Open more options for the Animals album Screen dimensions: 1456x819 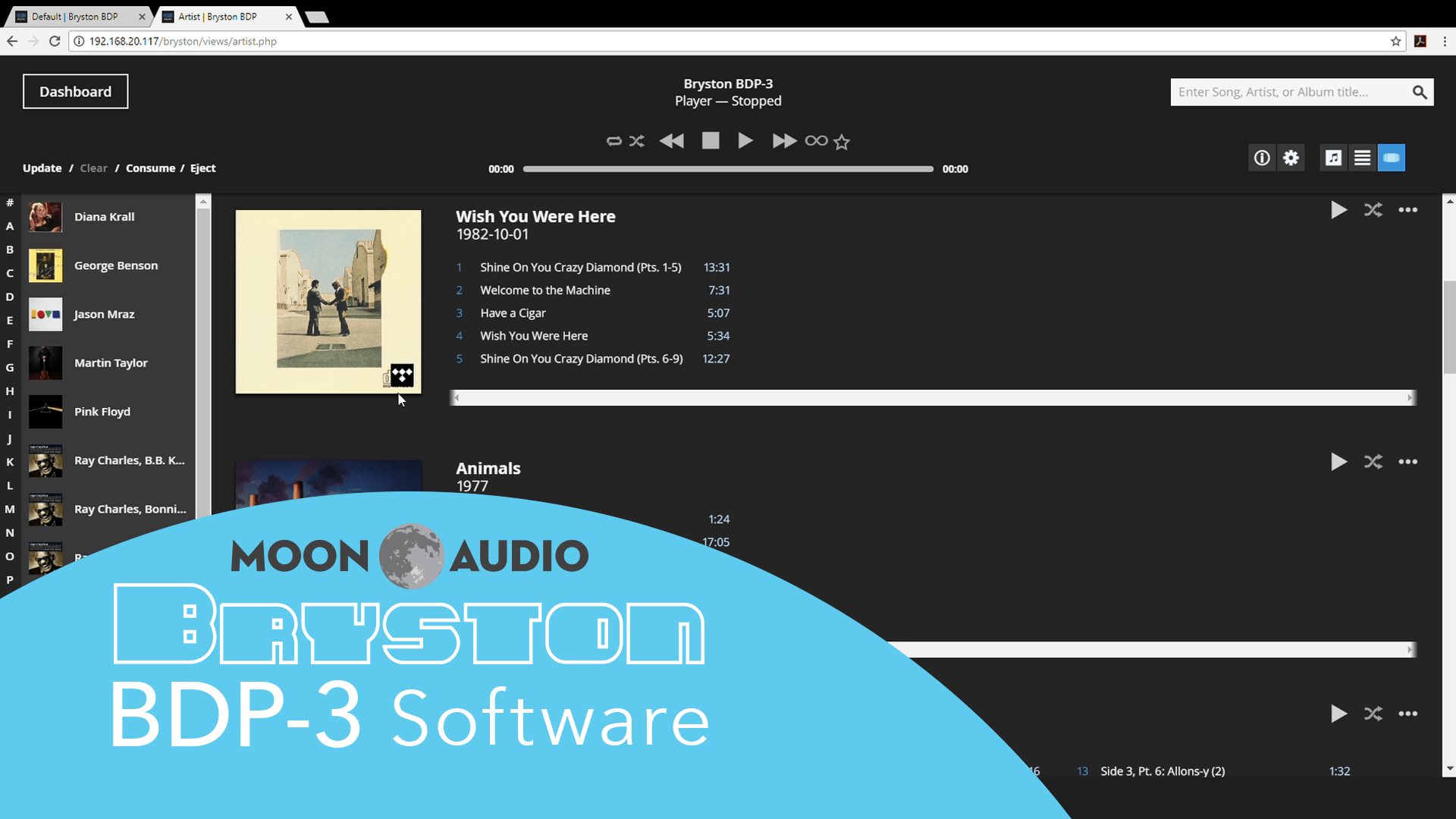coord(1408,462)
